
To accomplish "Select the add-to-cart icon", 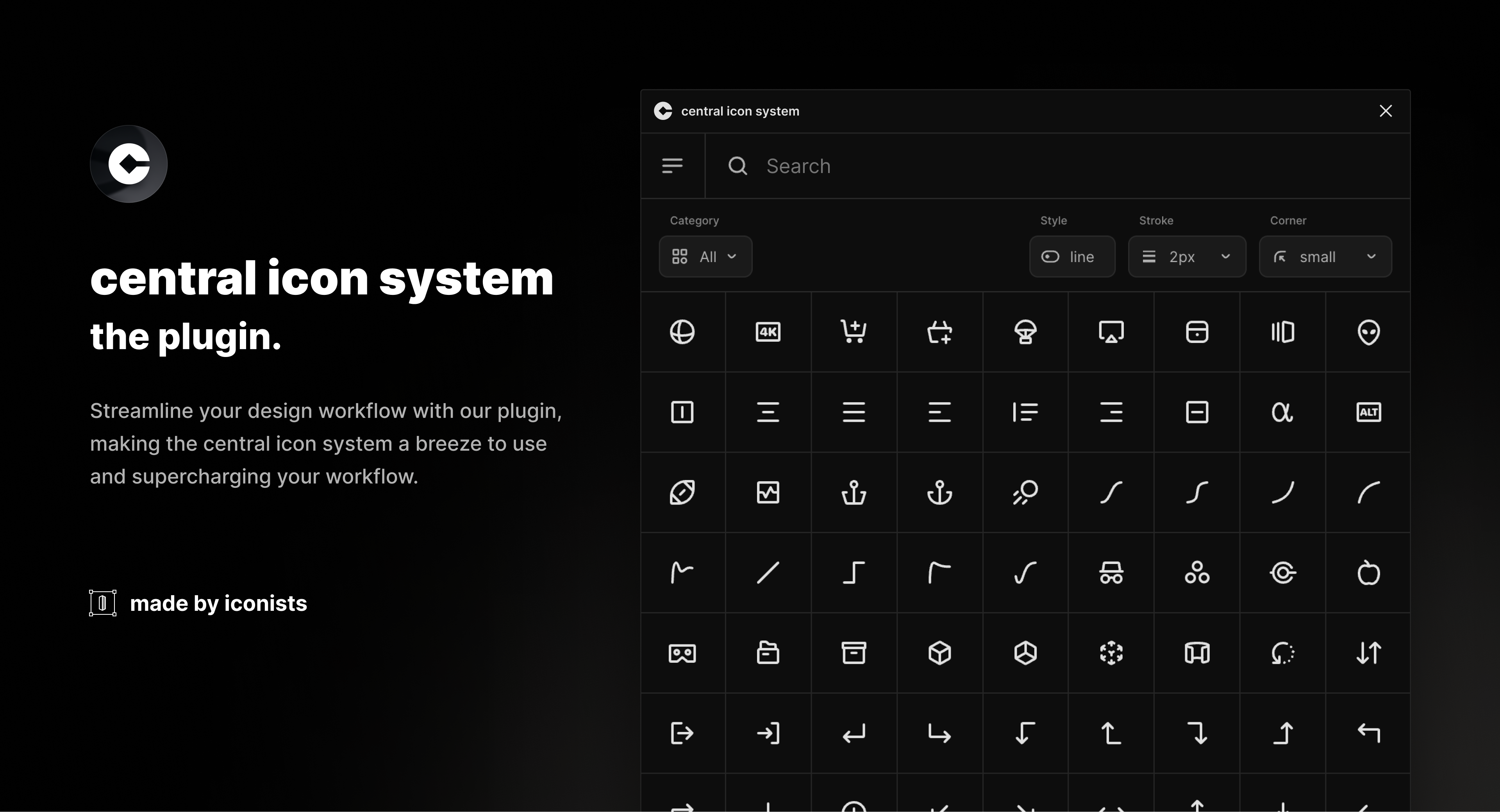I will point(853,332).
